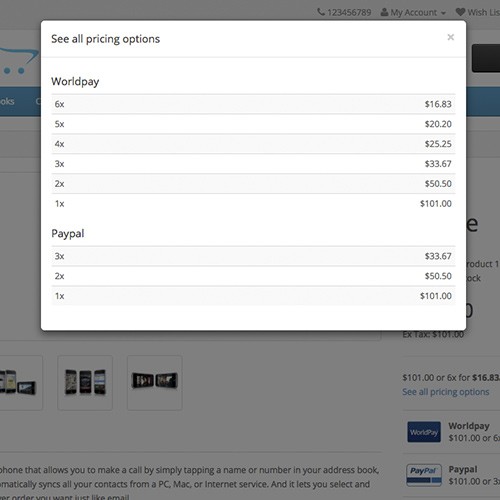500x500 pixels.
Task: Open the landscape phones product thumbnail
Action: pyautogui.click(x=155, y=382)
